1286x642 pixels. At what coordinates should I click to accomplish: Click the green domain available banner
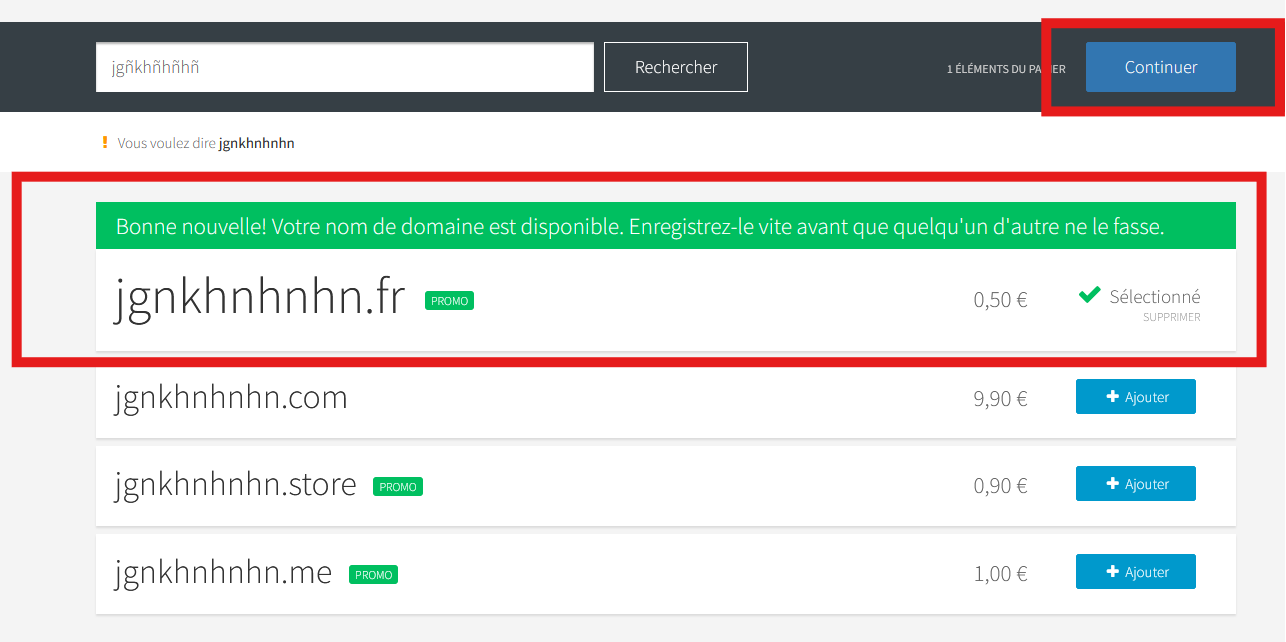pyautogui.click(x=665, y=226)
